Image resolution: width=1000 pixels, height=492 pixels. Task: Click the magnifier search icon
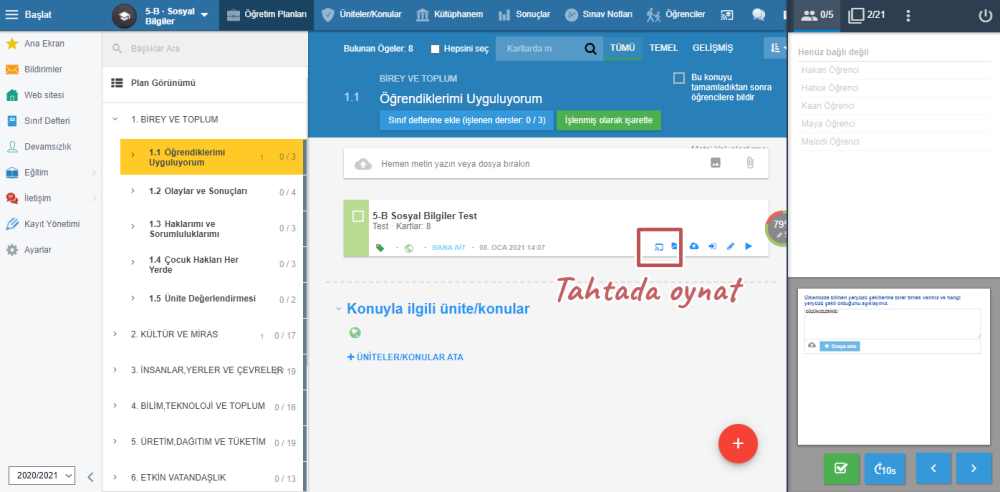click(x=591, y=48)
